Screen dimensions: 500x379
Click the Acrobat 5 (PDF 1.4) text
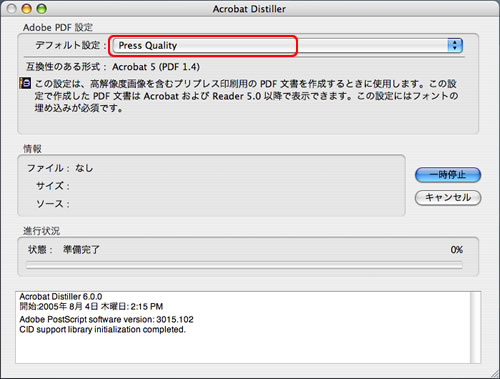click(156, 67)
